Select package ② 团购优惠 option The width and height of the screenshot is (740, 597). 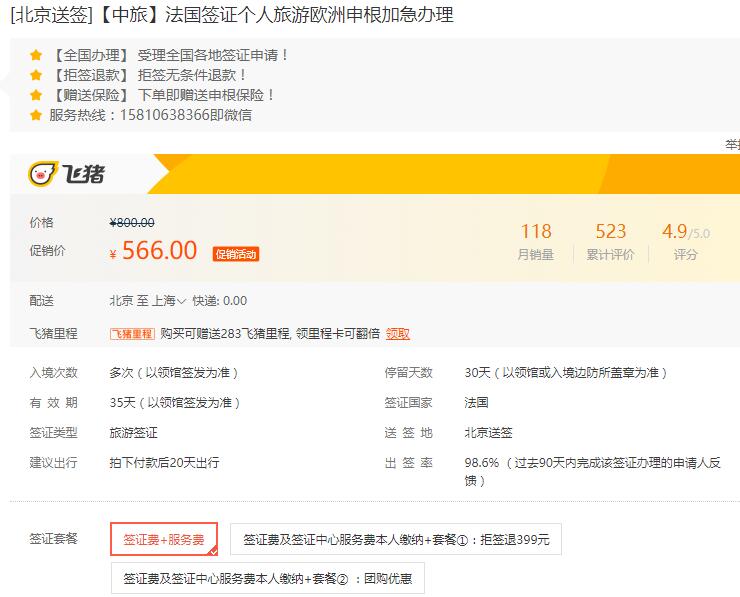point(268,578)
